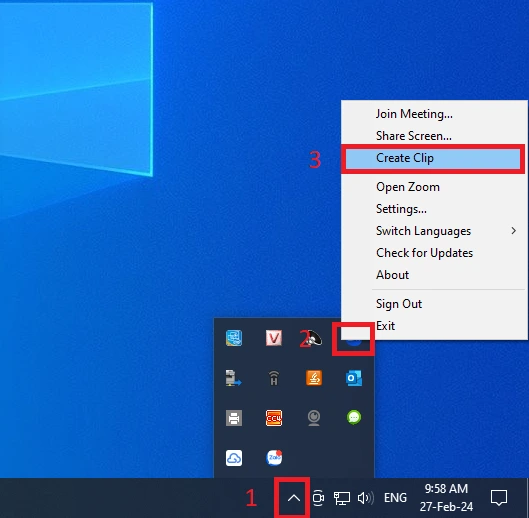
Task: Click the red V tray icon
Action: point(274,338)
